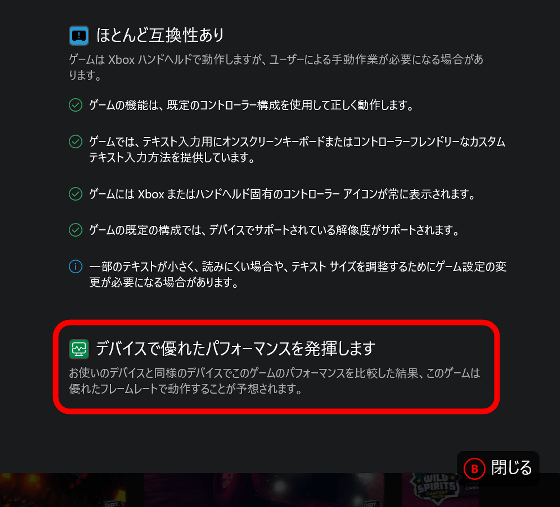The height and width of the screenshot is (507, 560).
Task: Close the dialog with 閉じる button
Action: pyautogui.click(x=498, y=468)
